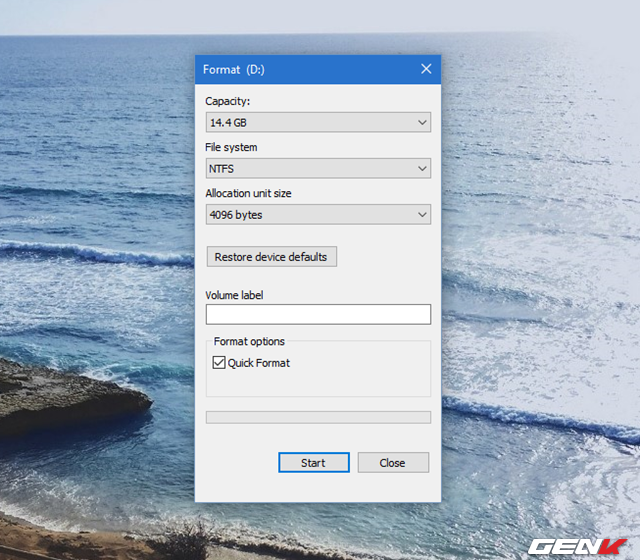Open the Capacity dropdown showing 14.4 GB
The image size is (640, 560).
click(x=318, y=122)
